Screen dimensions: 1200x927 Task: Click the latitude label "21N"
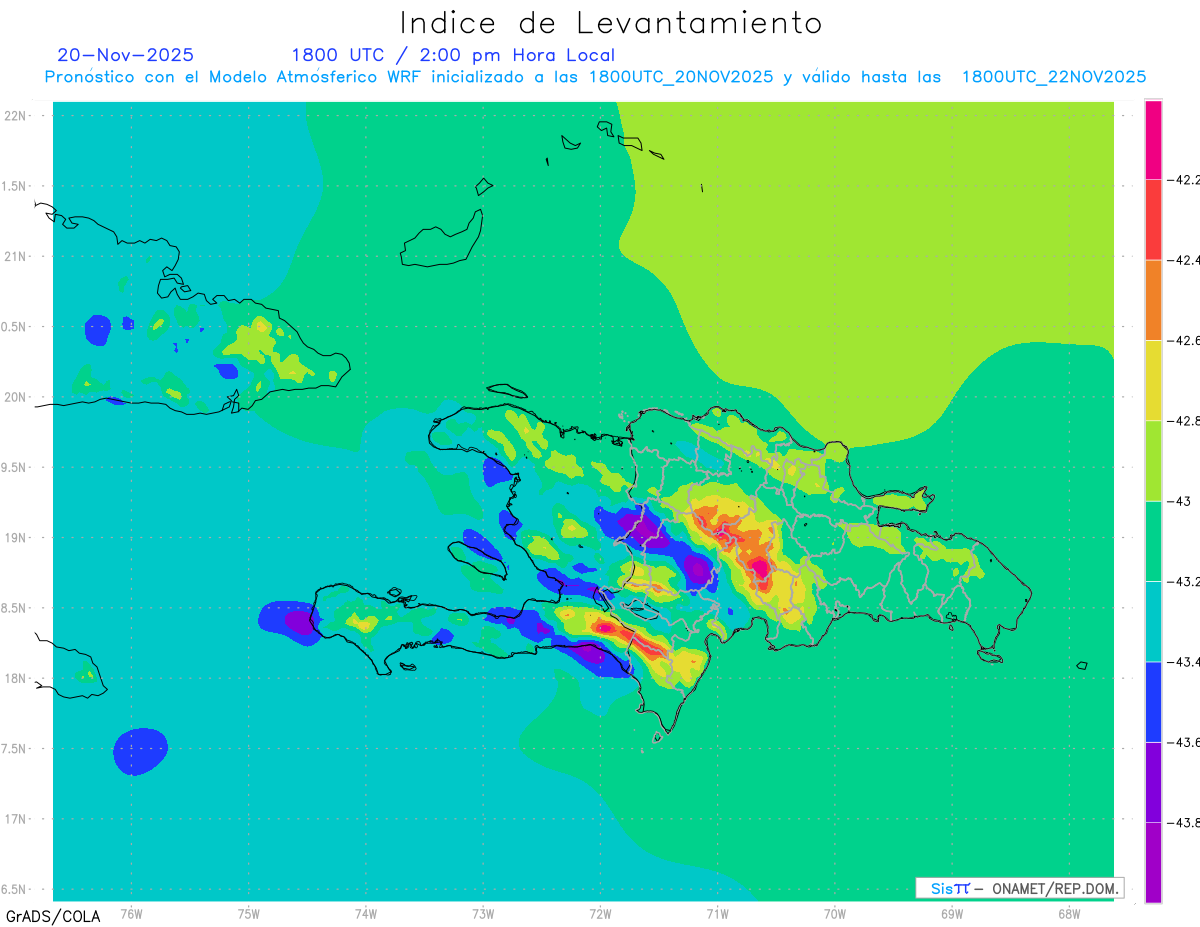(x=14, y=257)
